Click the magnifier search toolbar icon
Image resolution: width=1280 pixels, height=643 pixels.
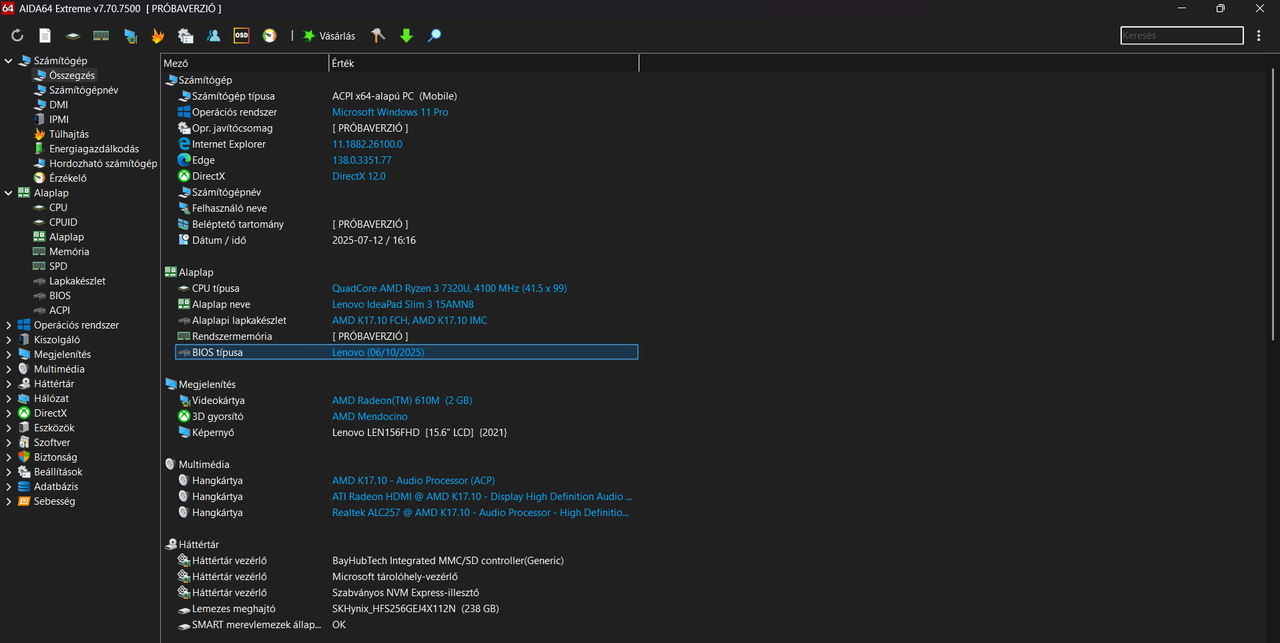pyautogui.click(x=434, y=35)
